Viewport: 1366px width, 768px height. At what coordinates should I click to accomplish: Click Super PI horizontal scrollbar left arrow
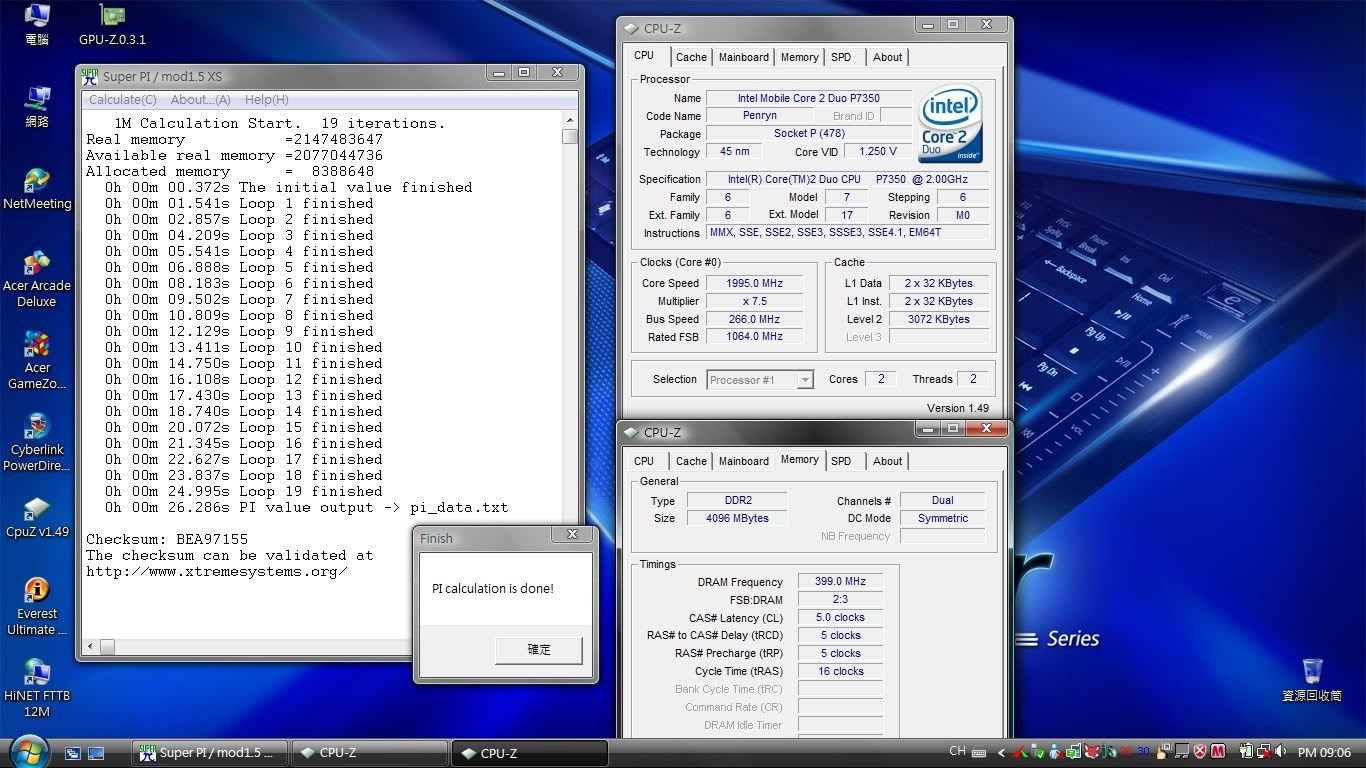tap(89, 647)
